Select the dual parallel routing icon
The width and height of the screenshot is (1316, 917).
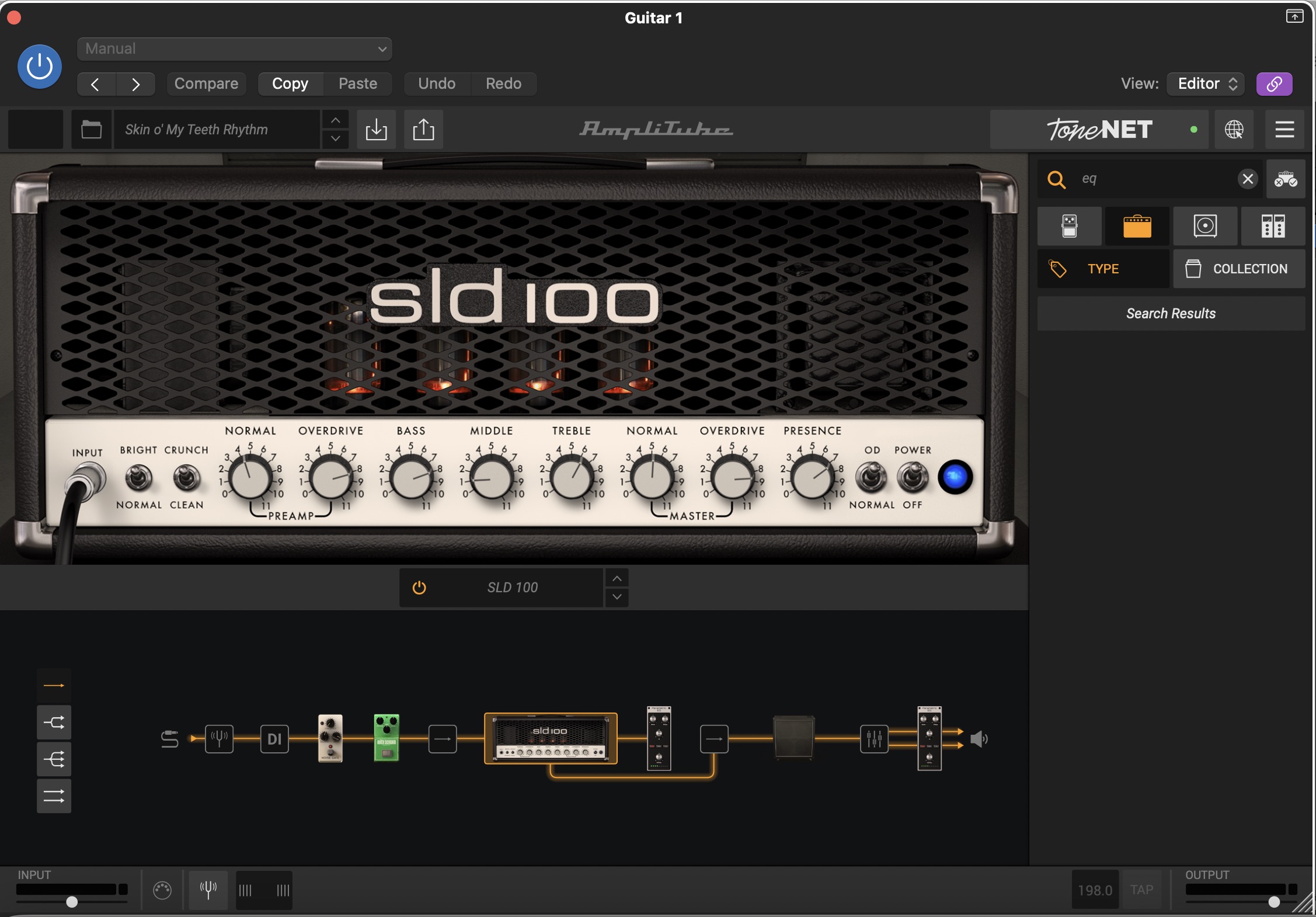tap(54, 796)
